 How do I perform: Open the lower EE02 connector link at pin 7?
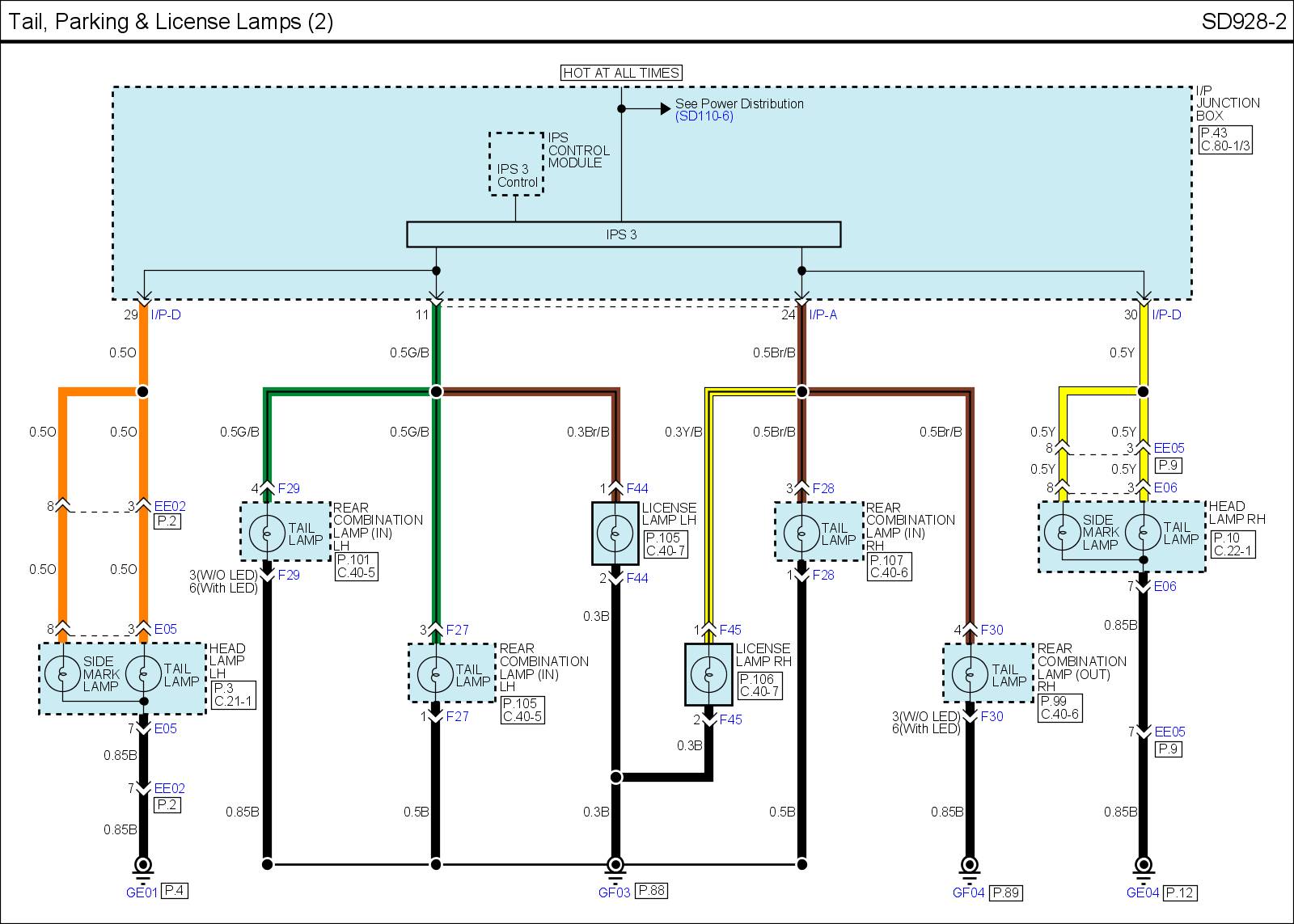click(170, 788)
